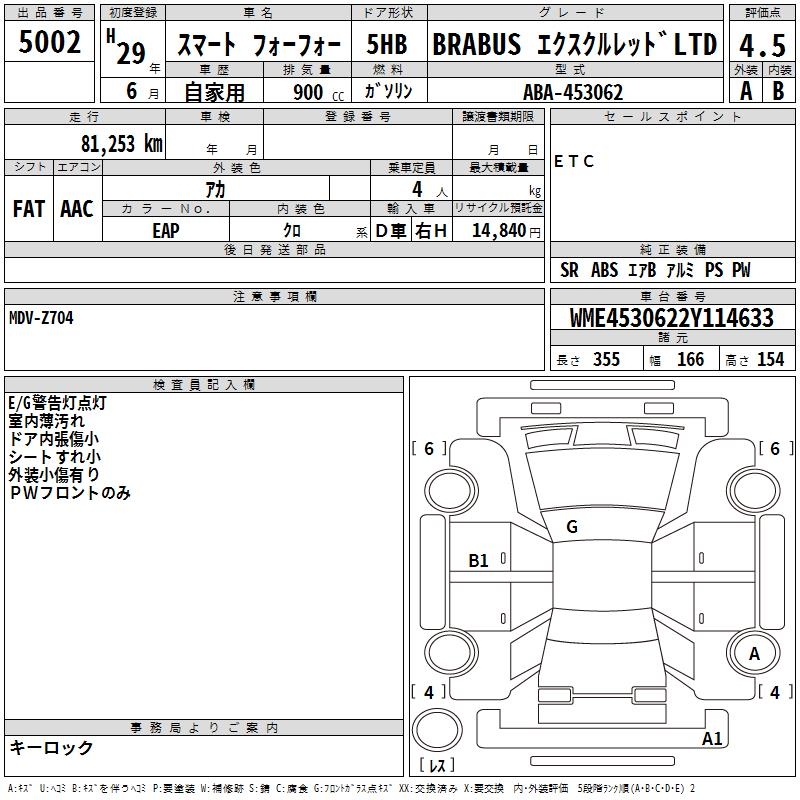Select the mileage value 81,253 km
This screenshot has width=800, height=800.
pyautogui.click(x=121, y=143)
